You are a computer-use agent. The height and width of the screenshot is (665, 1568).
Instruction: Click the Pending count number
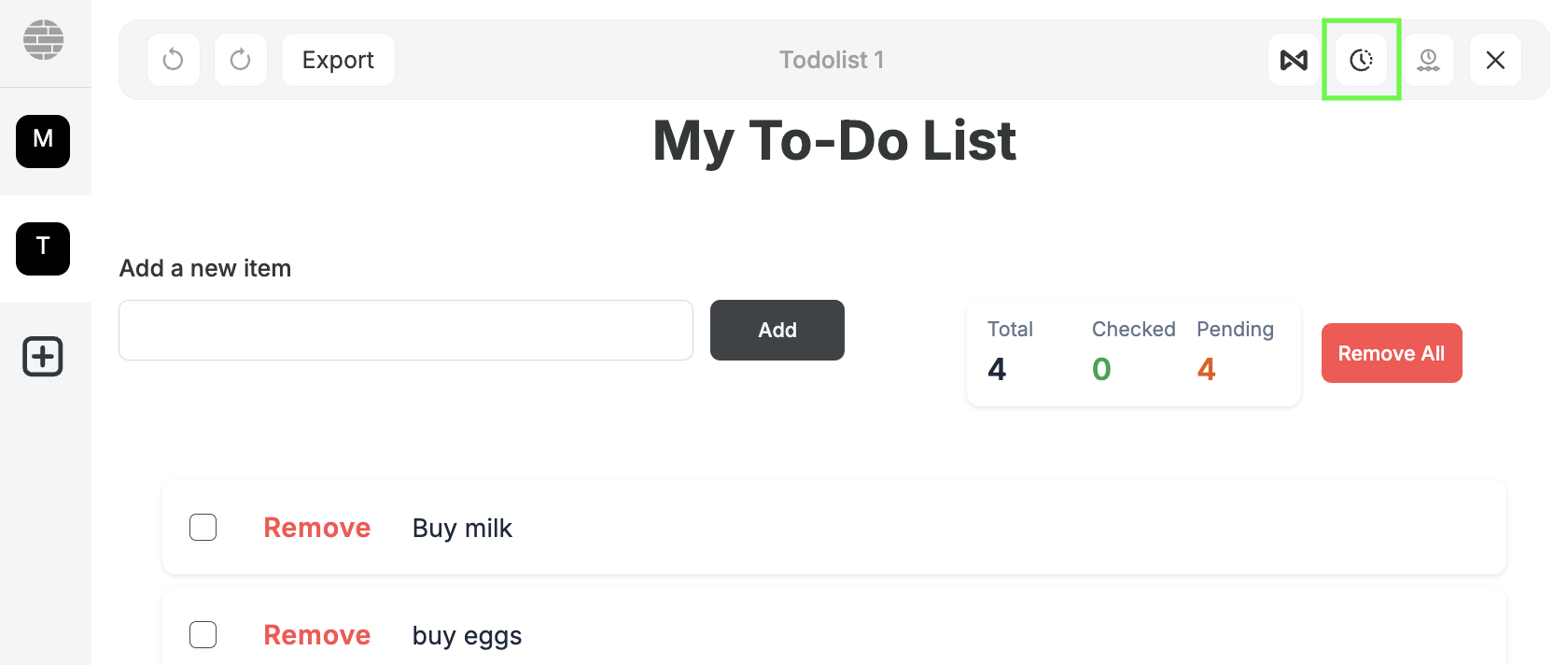[x=1206, y=369]
